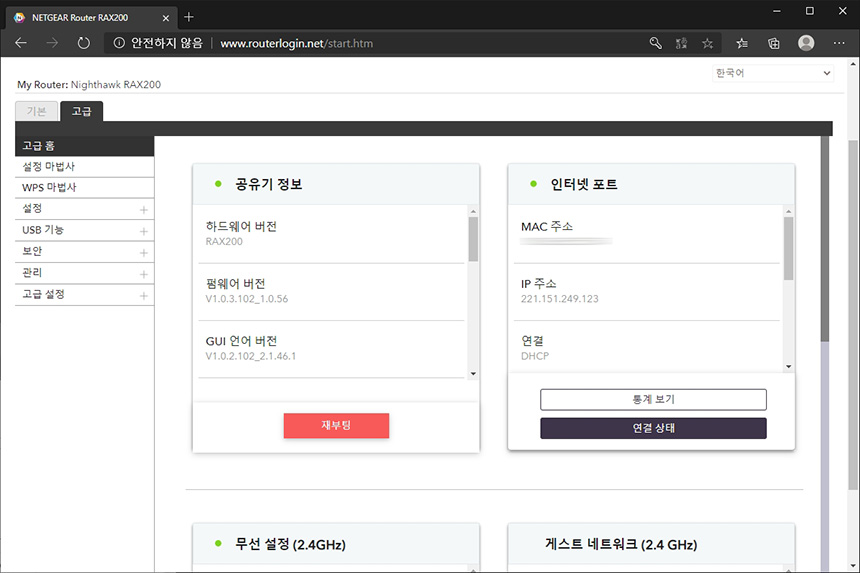Switch to the 기본 tab

[x=36, y=111]
